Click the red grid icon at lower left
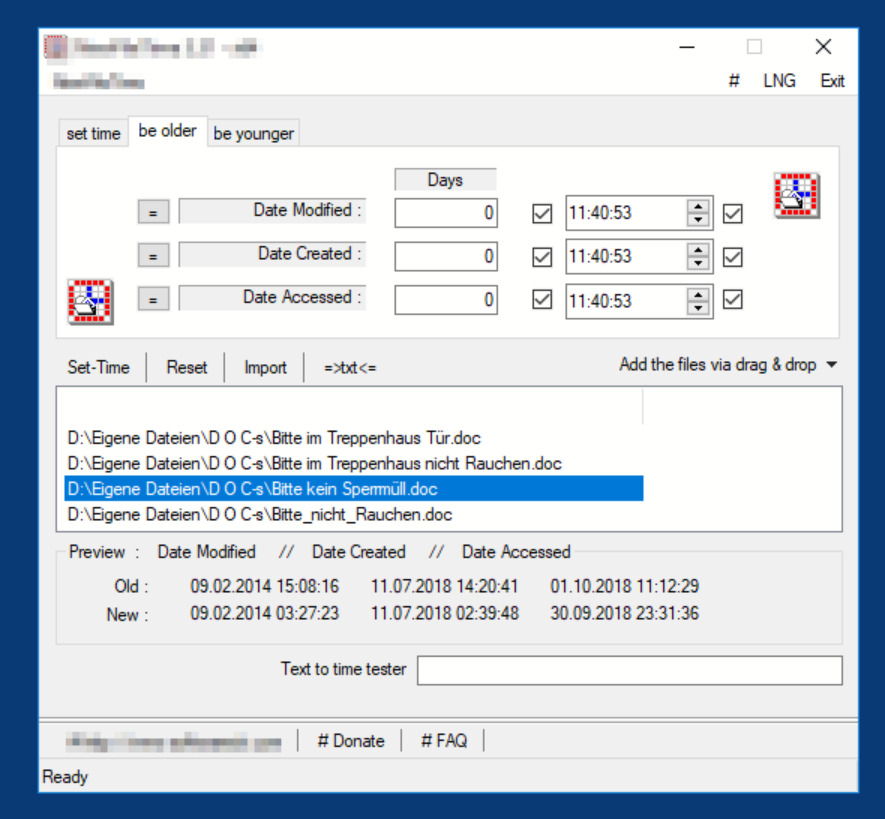885x819 pixels. coord(91,301)
